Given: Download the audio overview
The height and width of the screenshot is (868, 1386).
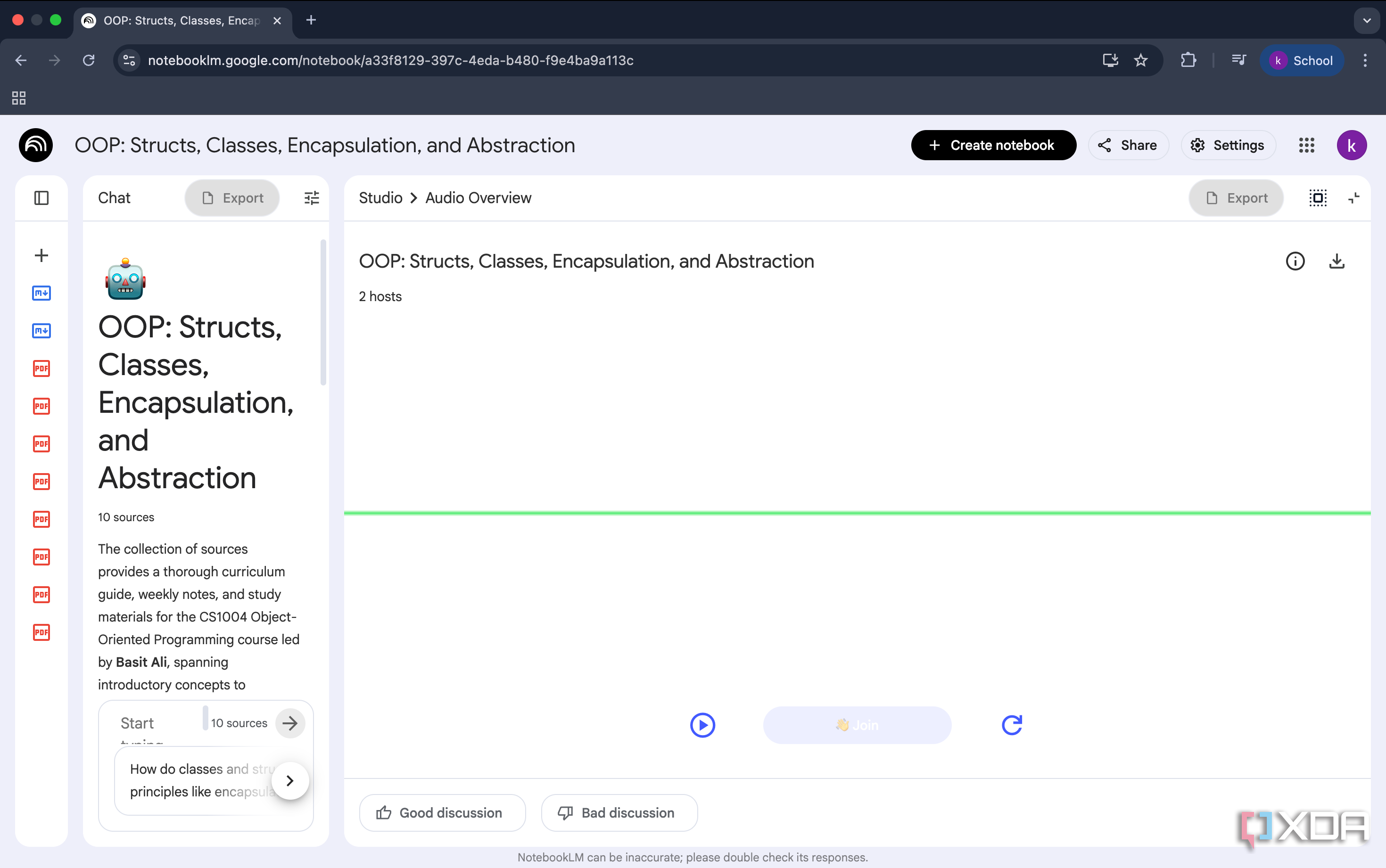Looking at the screenshot, I should point(1336,261).
